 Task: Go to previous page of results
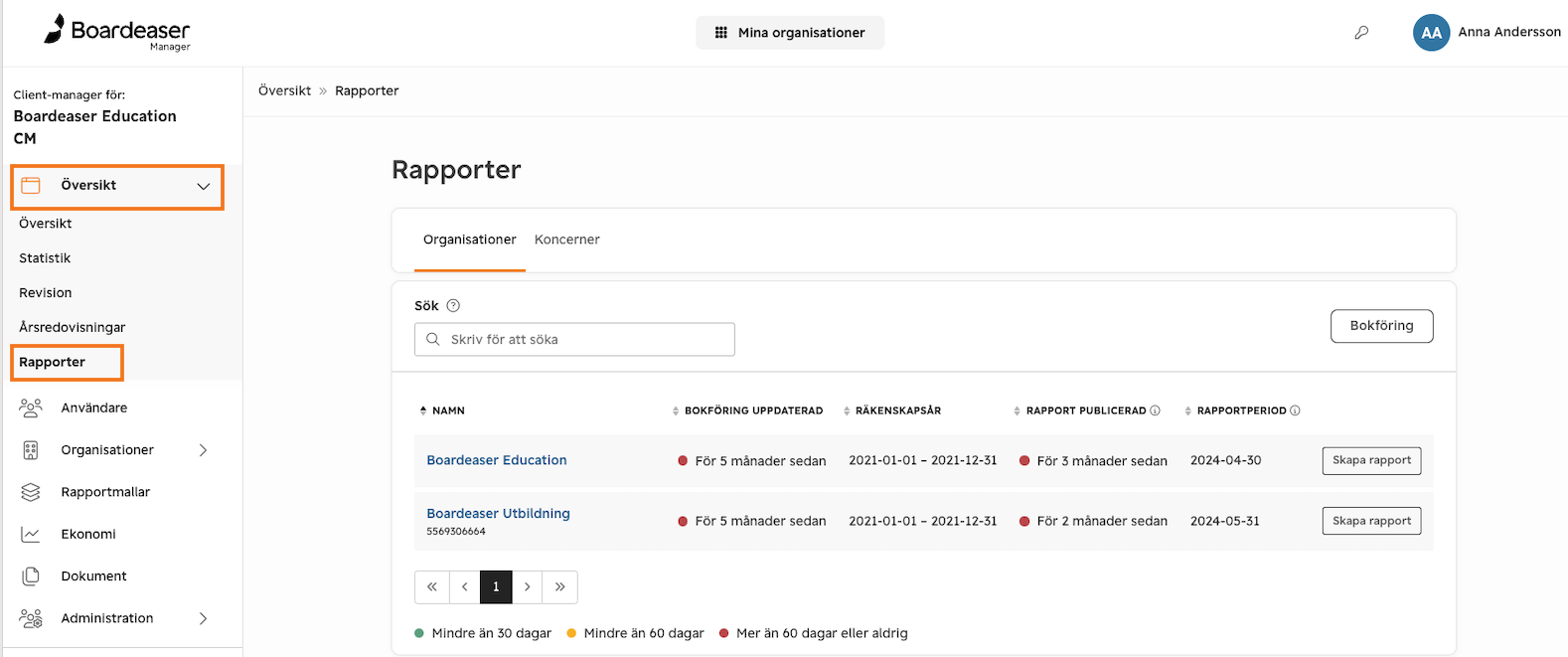click(x=464, y=586)
